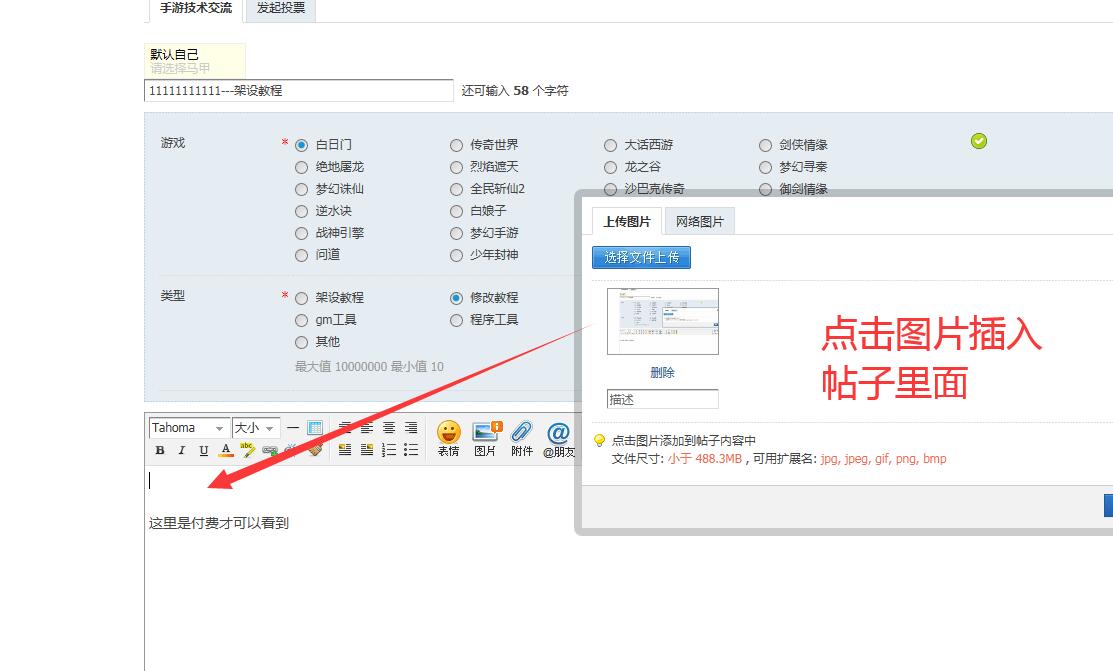Click the 图片 image insert icon
Viewport: 1113px width, 671px height.
(486, 438)
